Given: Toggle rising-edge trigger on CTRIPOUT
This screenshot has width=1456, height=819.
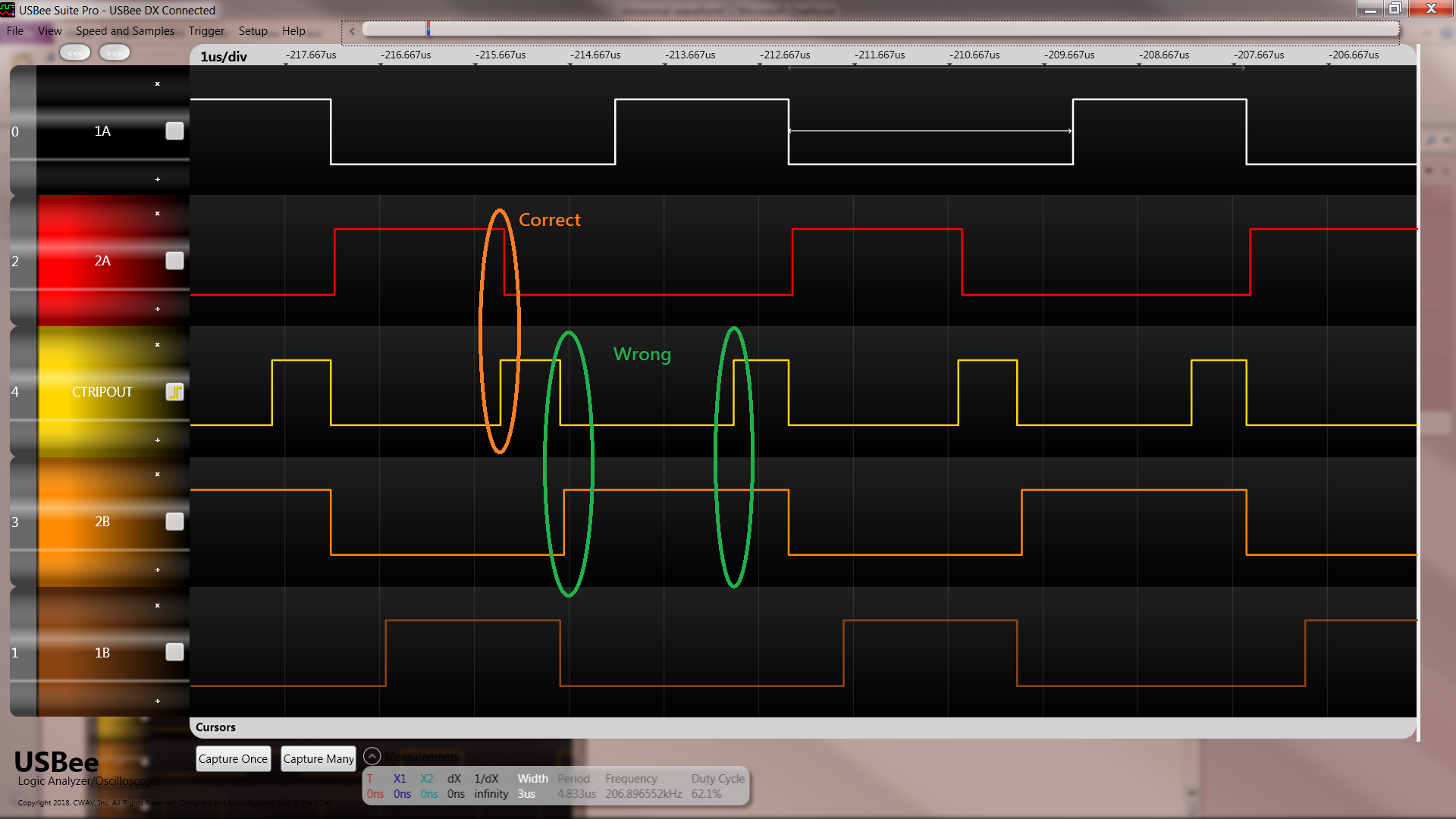Looking at the screenshot, I should (174, 392).
